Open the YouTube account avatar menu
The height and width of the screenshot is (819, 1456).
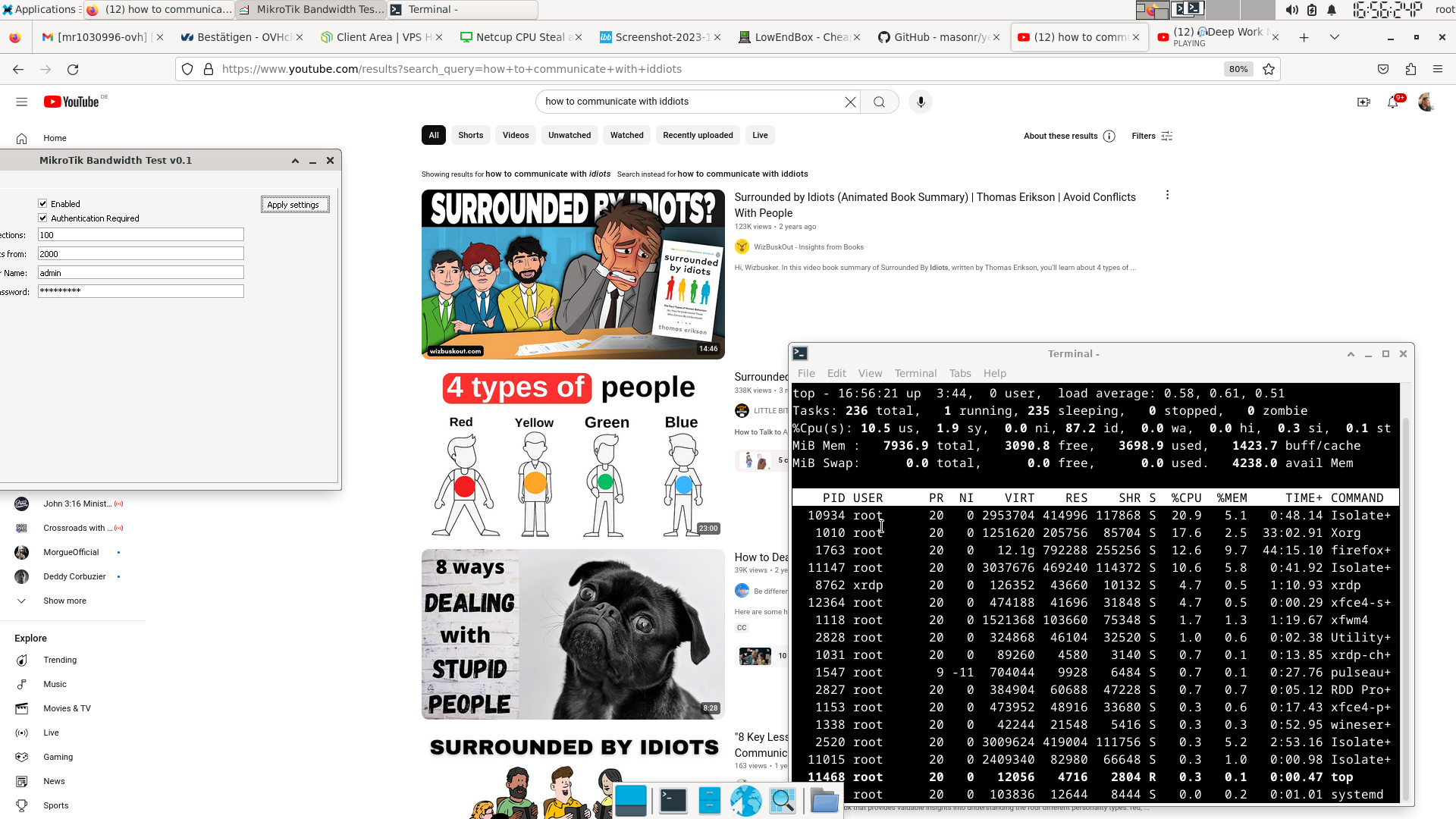(1426, 102)
